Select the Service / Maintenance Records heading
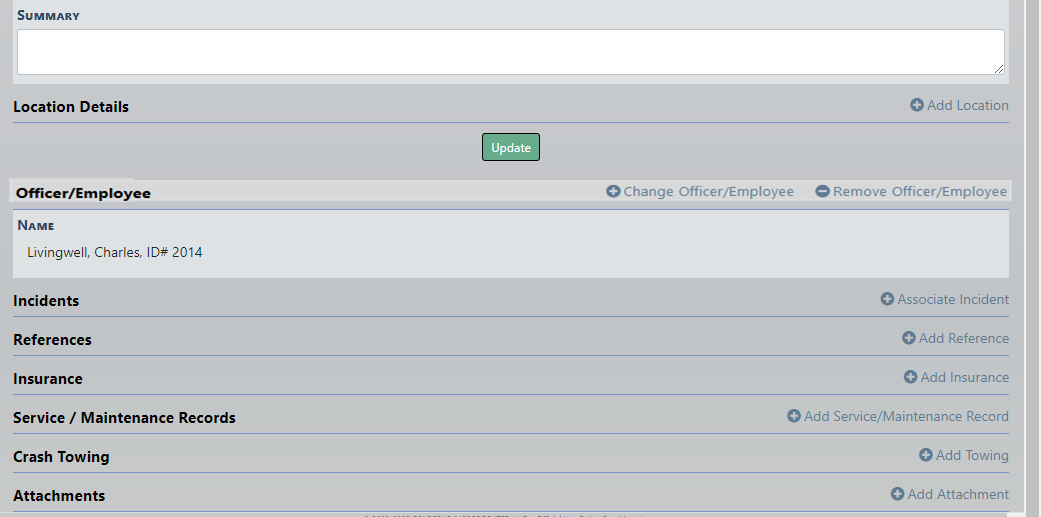Viewport: 1041px width, 517px height. (124, 418)
